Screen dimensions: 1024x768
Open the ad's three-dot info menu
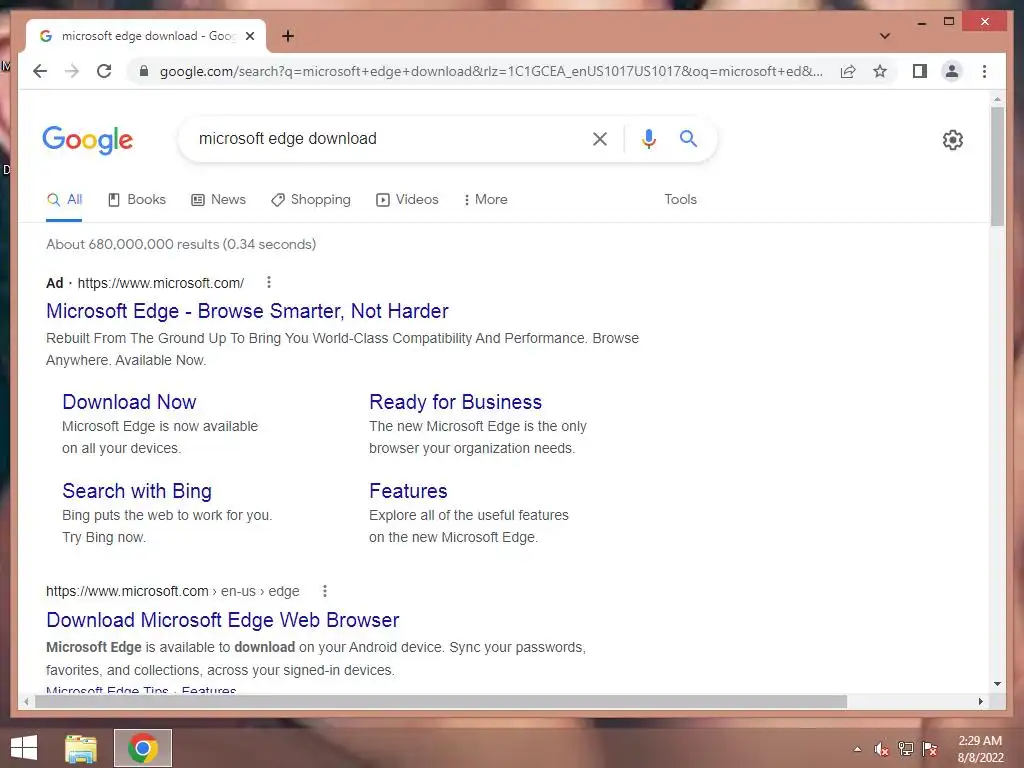coord(268,282)
